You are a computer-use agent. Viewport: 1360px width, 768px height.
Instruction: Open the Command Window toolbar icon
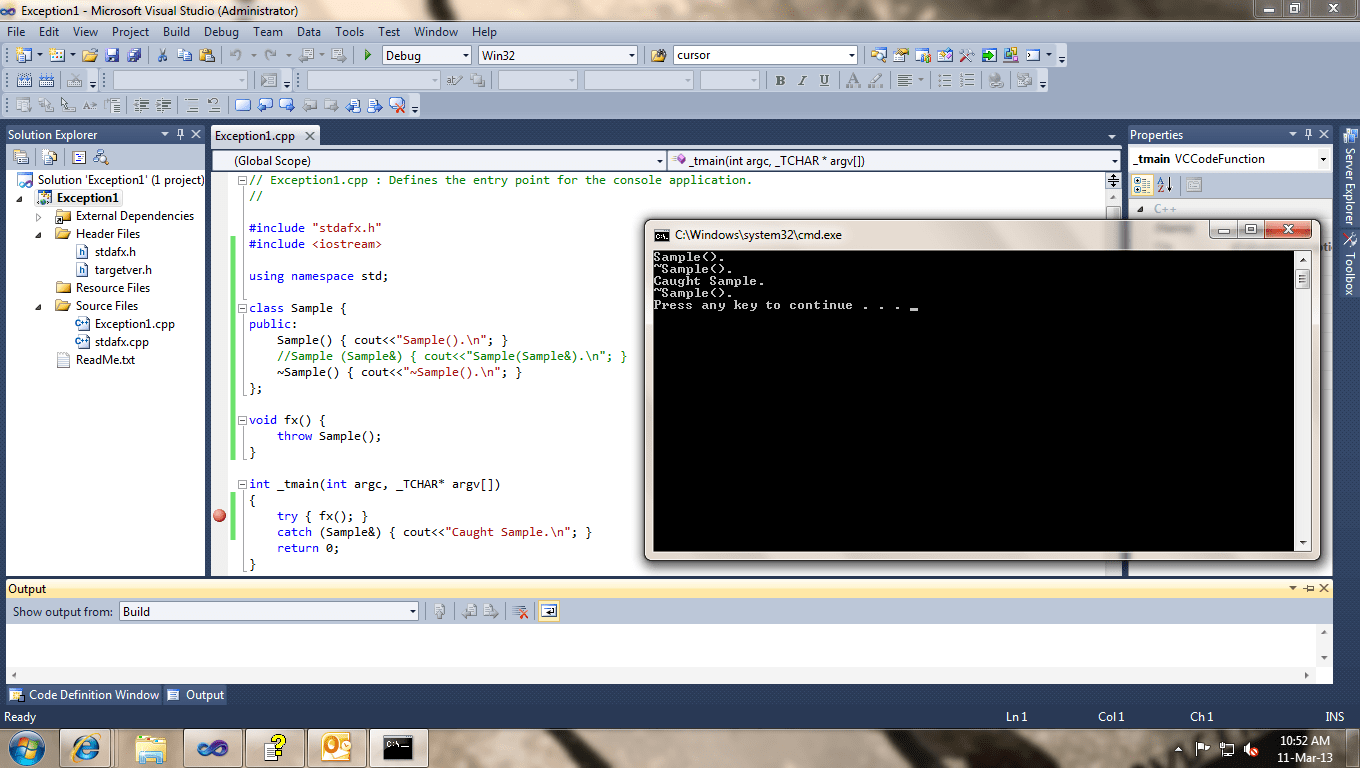click(1033, 56)
